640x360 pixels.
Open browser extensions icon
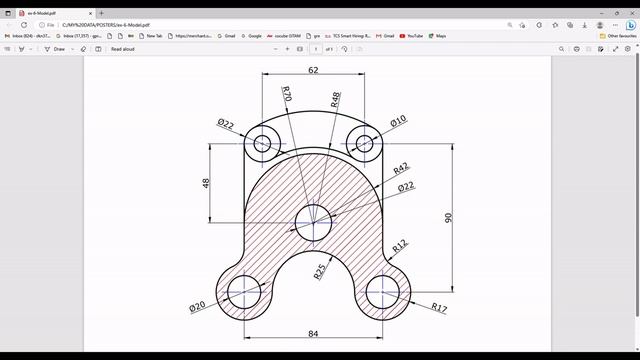tap(539, 25)
